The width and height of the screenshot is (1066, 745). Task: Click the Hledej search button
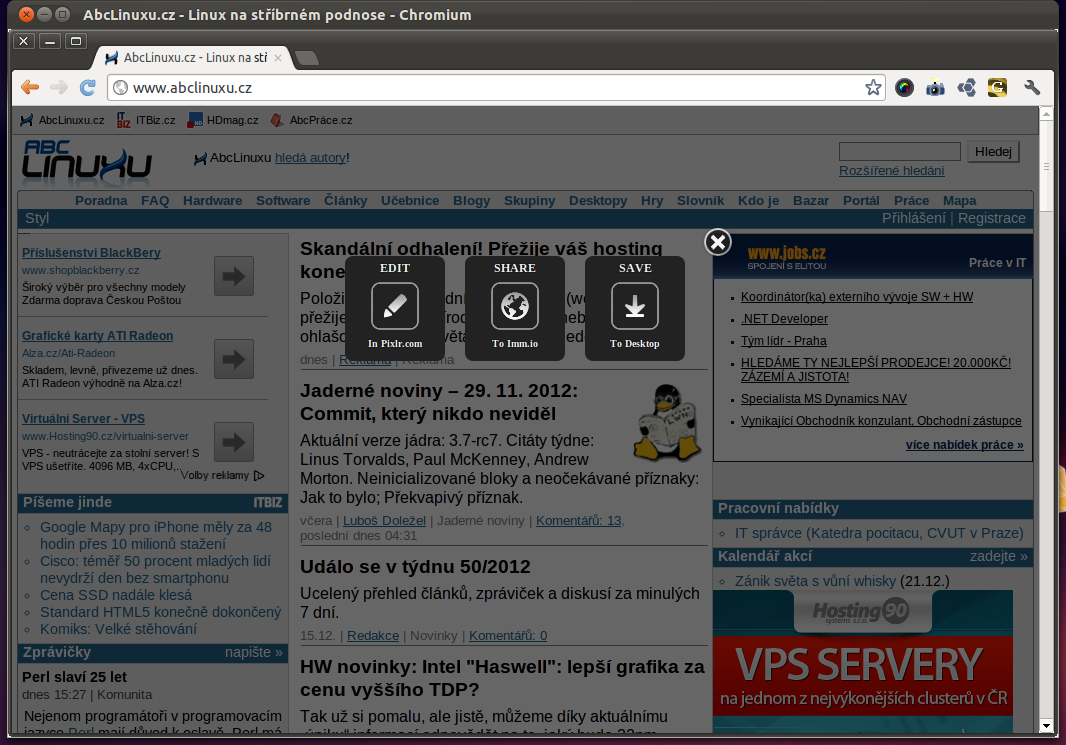click(x=993, y=152)
